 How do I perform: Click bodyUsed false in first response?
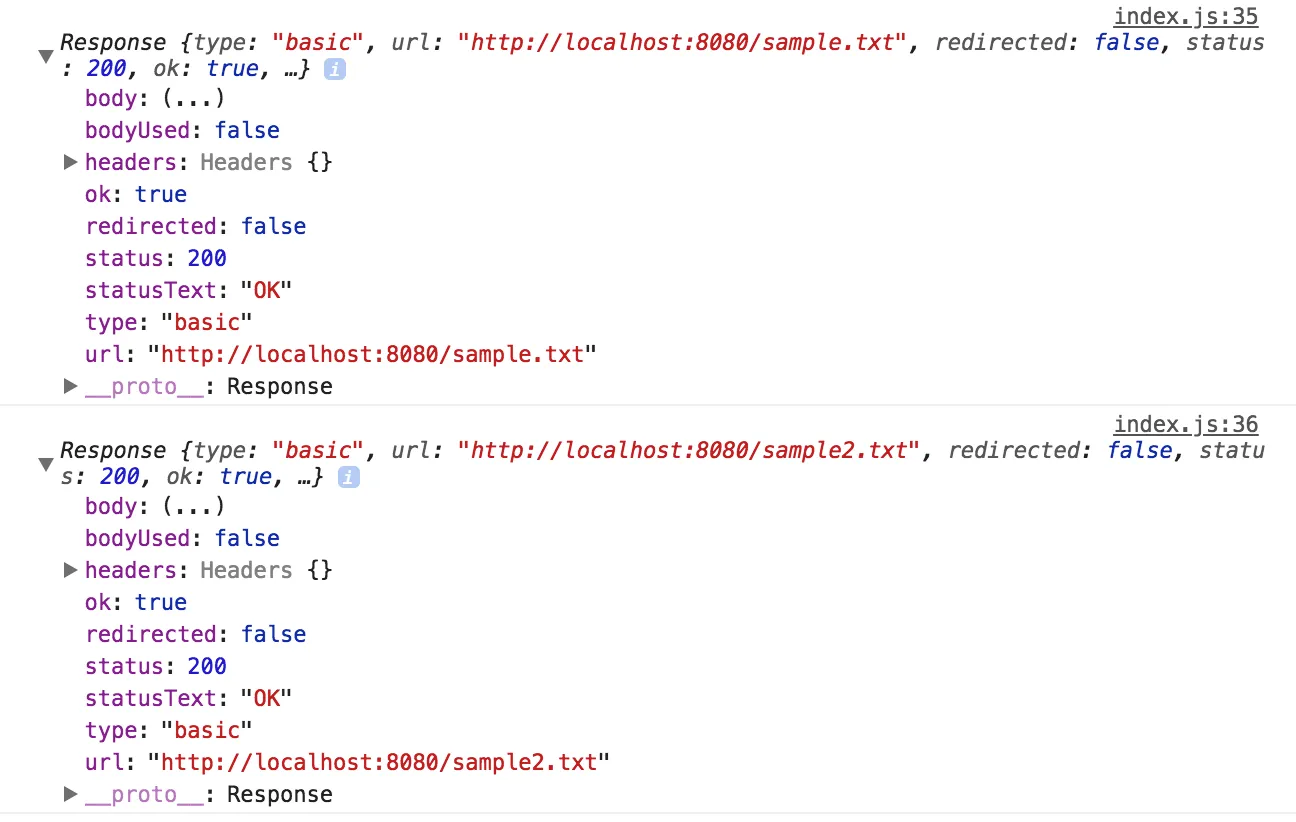[247, 130]
